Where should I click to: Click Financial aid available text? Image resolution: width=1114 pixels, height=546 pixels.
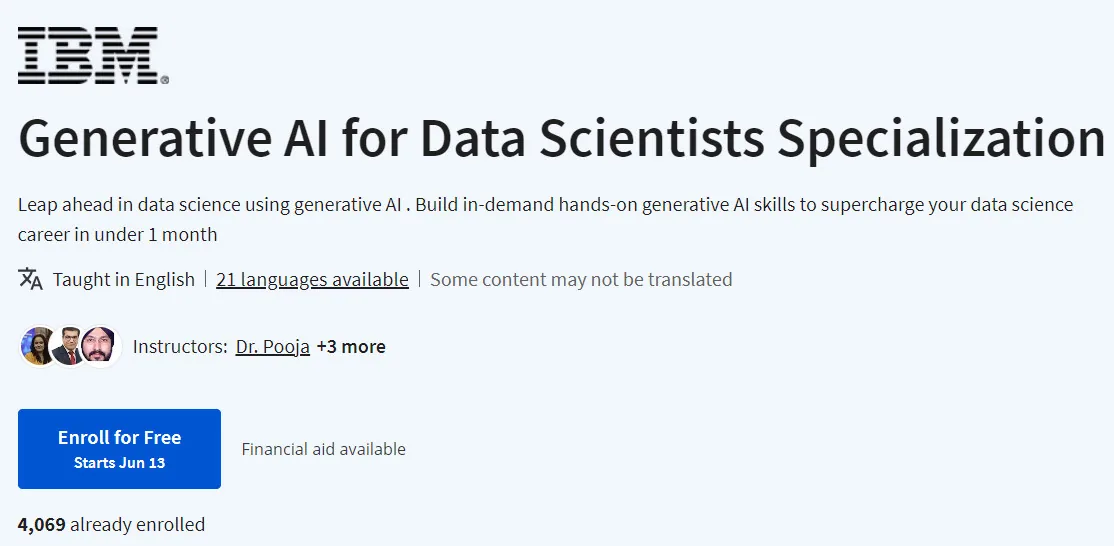click(323, 449)
